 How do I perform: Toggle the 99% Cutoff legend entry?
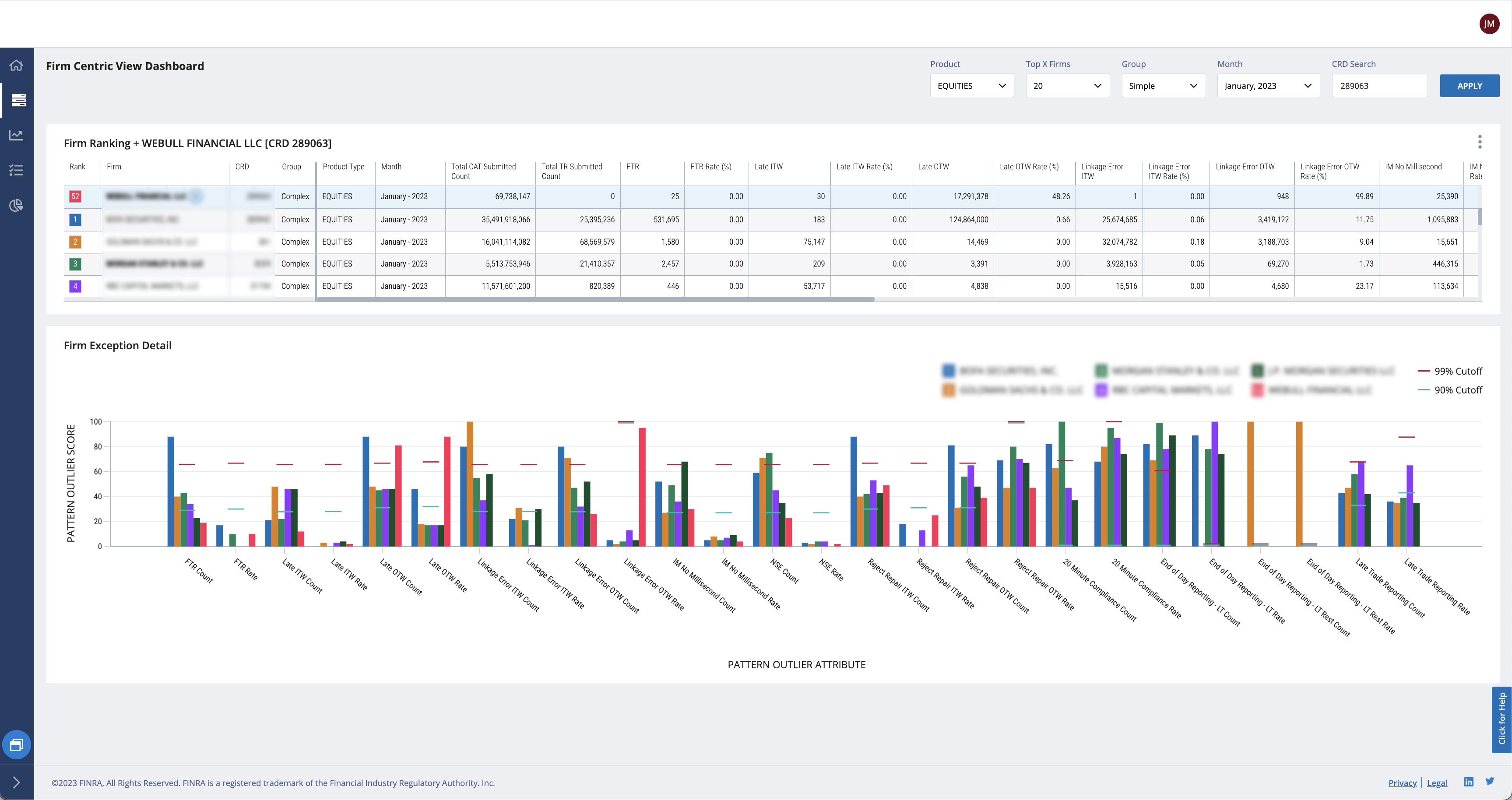point(1450,371)
